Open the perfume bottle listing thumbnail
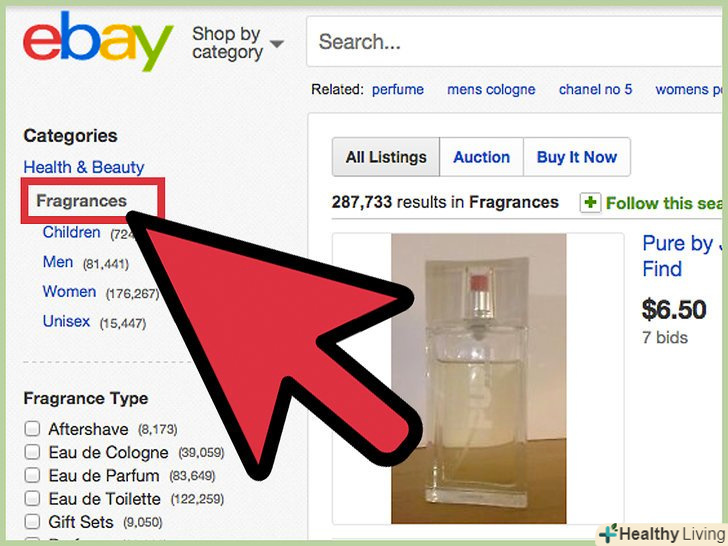The width and height of the screenshot is (728, 546). [x=479, y=378]
